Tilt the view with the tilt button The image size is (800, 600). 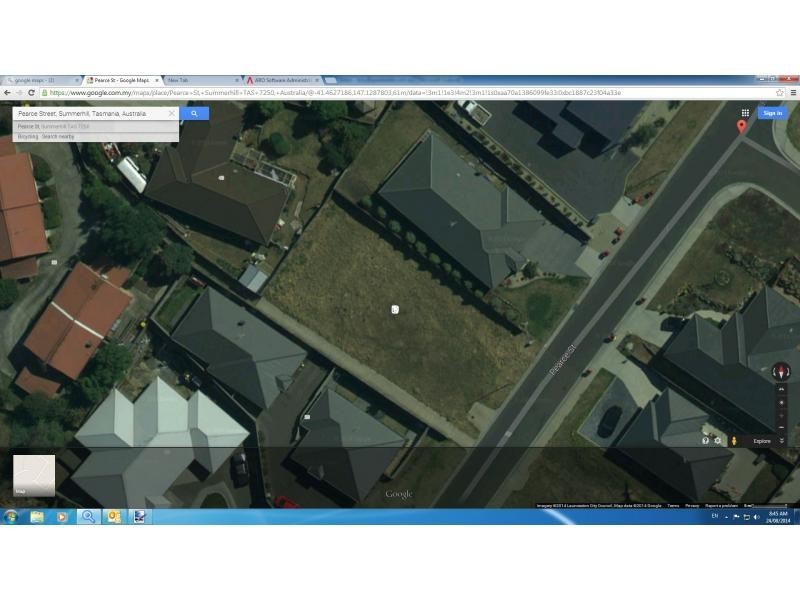[781, 389]
